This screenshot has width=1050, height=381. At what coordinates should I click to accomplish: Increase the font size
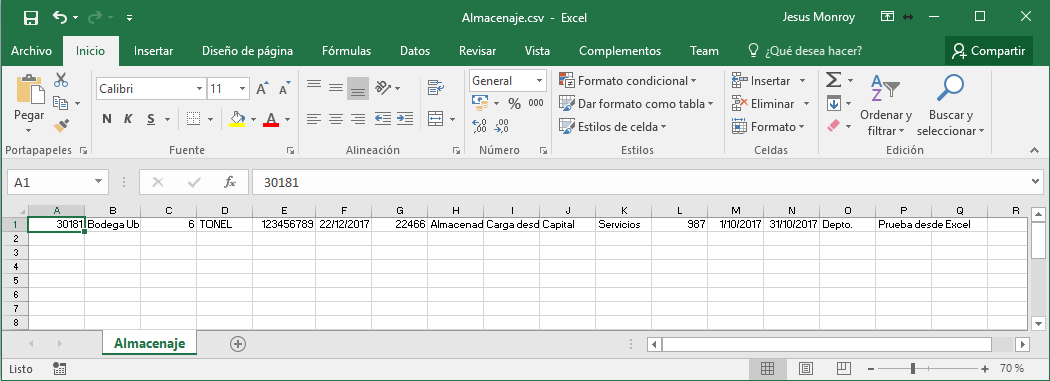[x=262, y=88]
